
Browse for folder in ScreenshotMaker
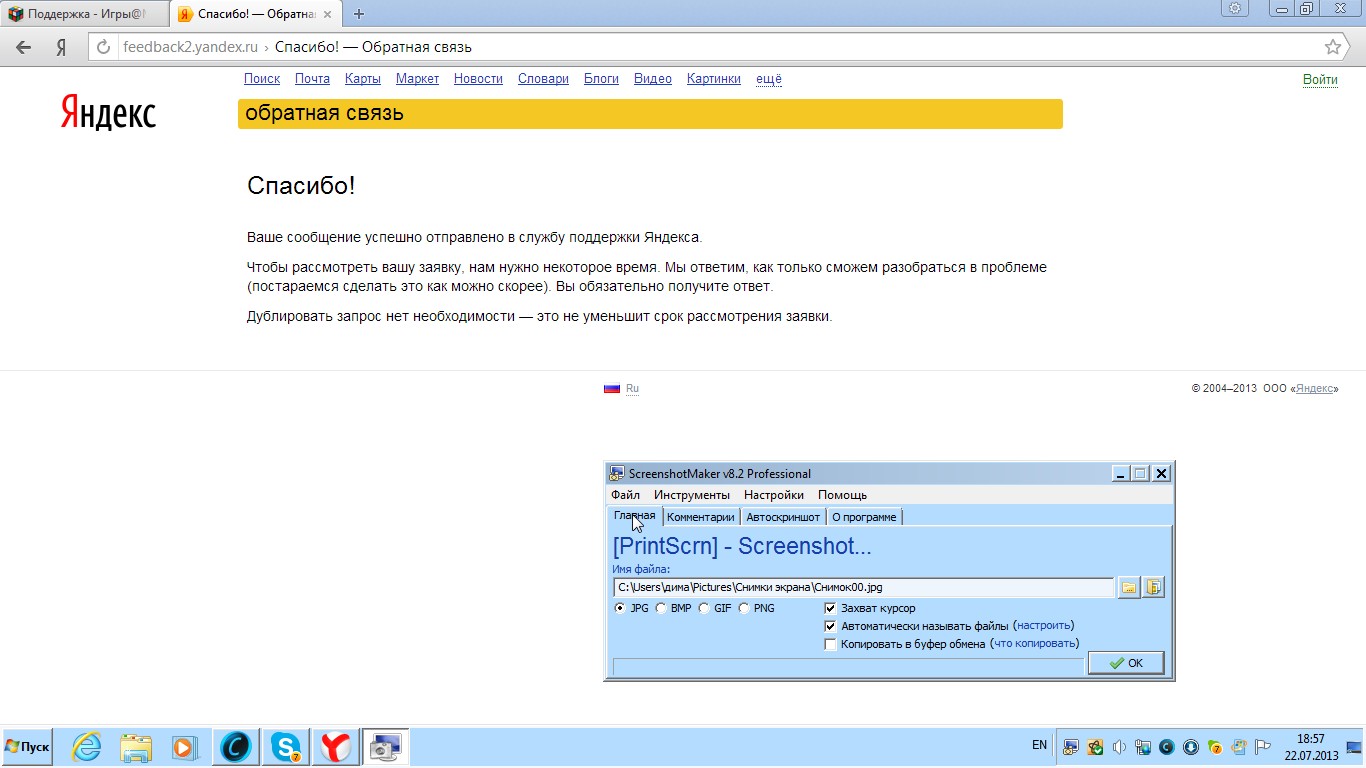point(1129,587)
